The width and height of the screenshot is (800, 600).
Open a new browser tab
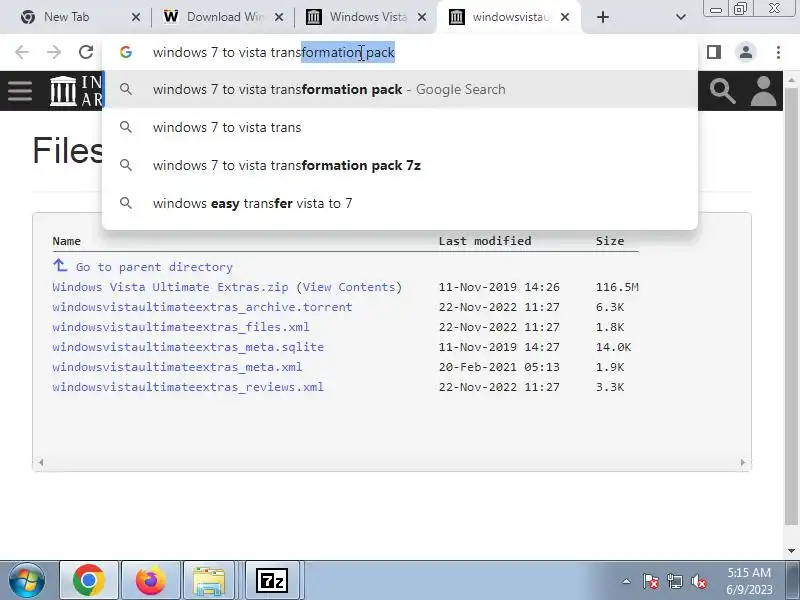[603, 17]
